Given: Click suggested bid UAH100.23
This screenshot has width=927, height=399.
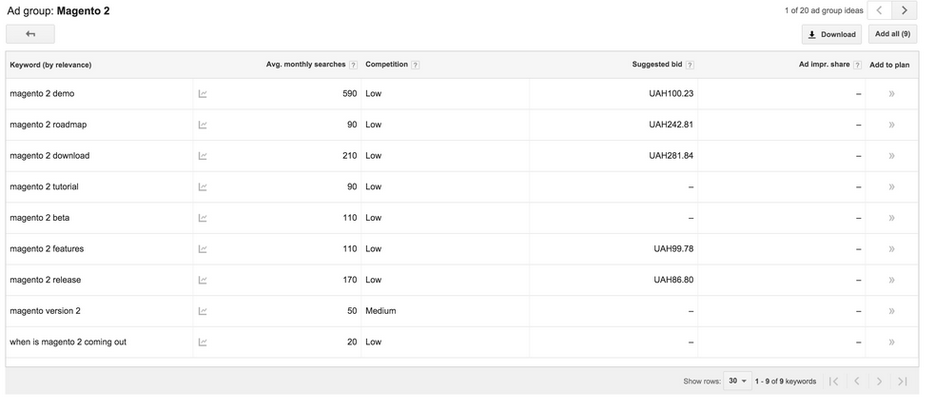Looking at the screenshot, I should click(671, 93).
